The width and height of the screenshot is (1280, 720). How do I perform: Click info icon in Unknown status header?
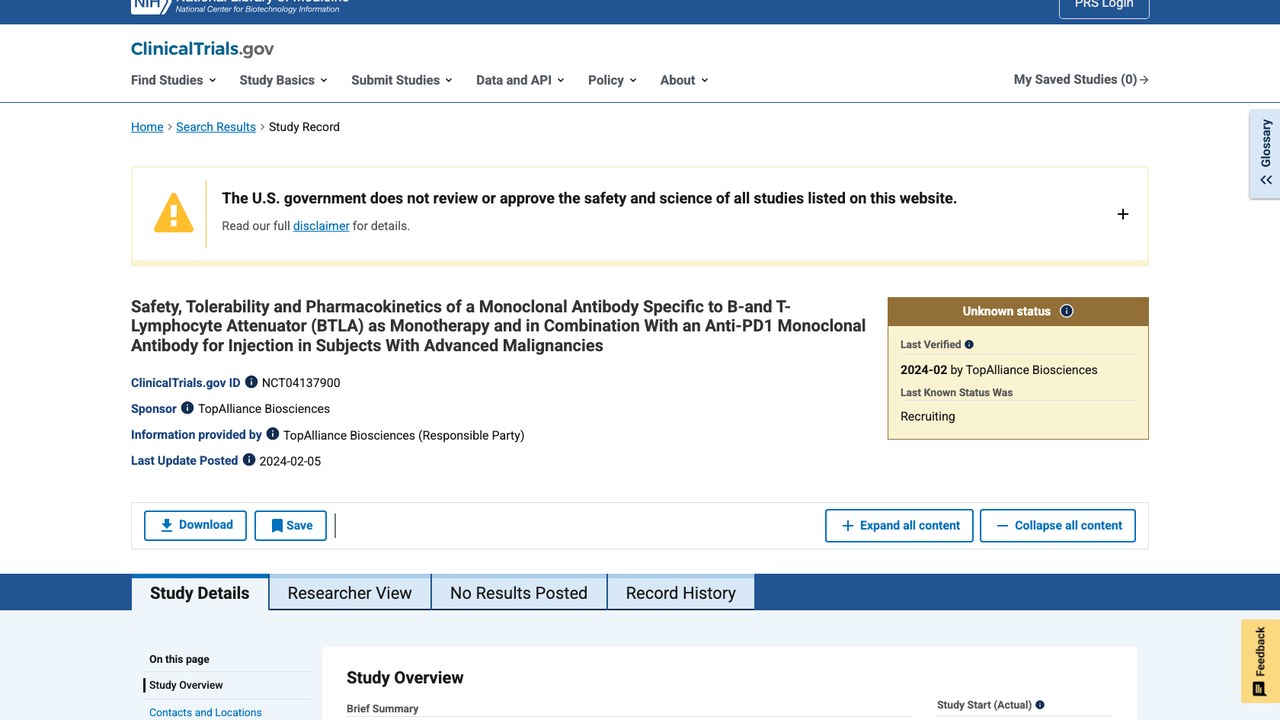[1066, 311]
